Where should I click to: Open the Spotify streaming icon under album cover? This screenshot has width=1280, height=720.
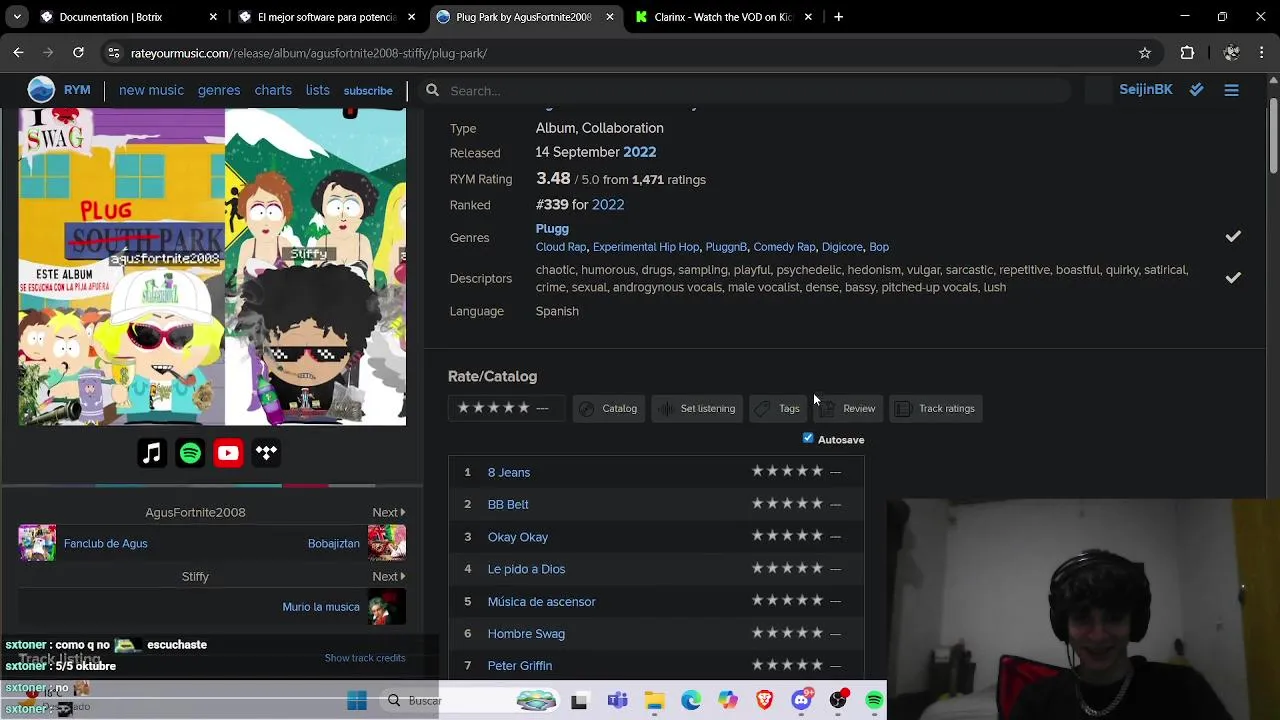pos(190,453)
